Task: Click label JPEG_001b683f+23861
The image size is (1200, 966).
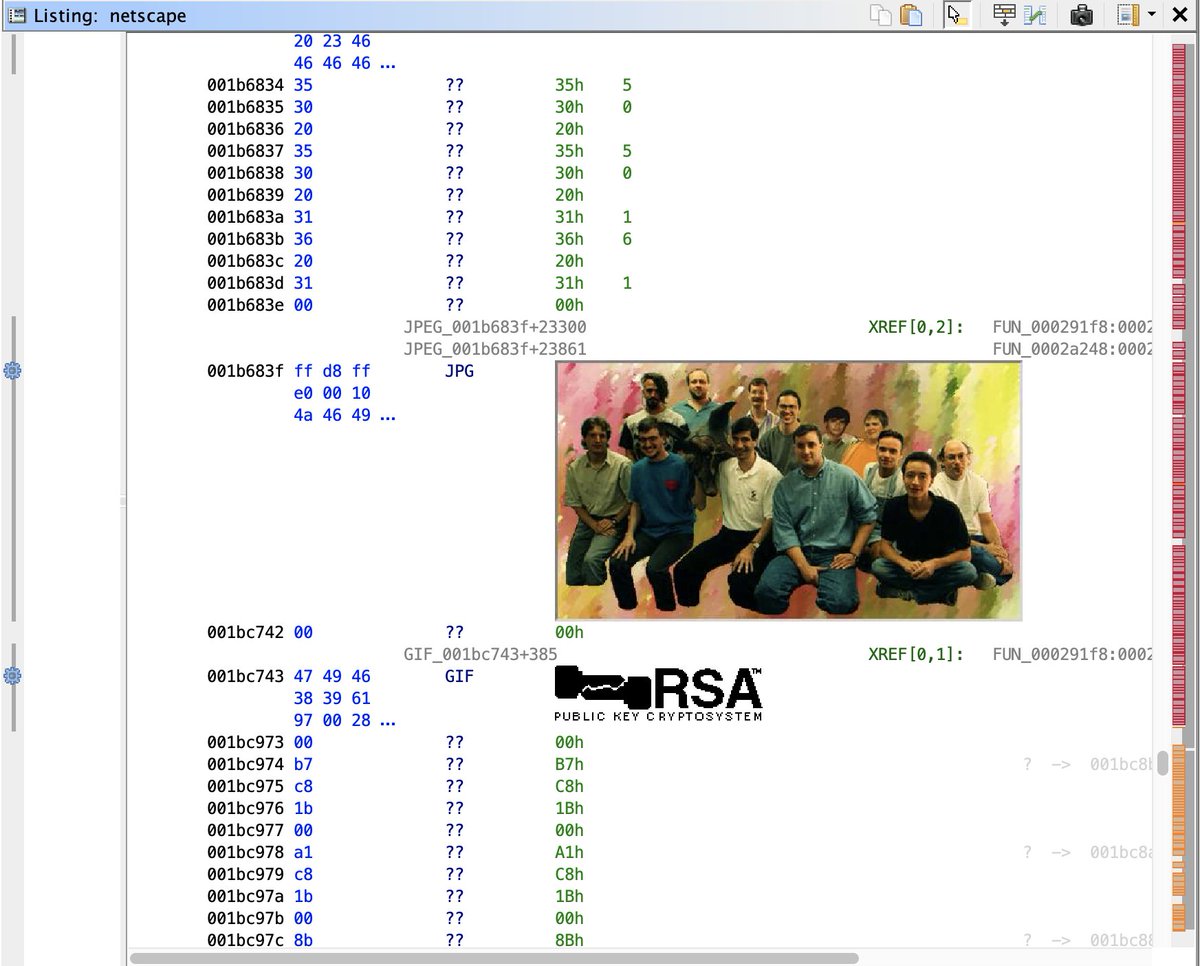Action: point(495,349)
